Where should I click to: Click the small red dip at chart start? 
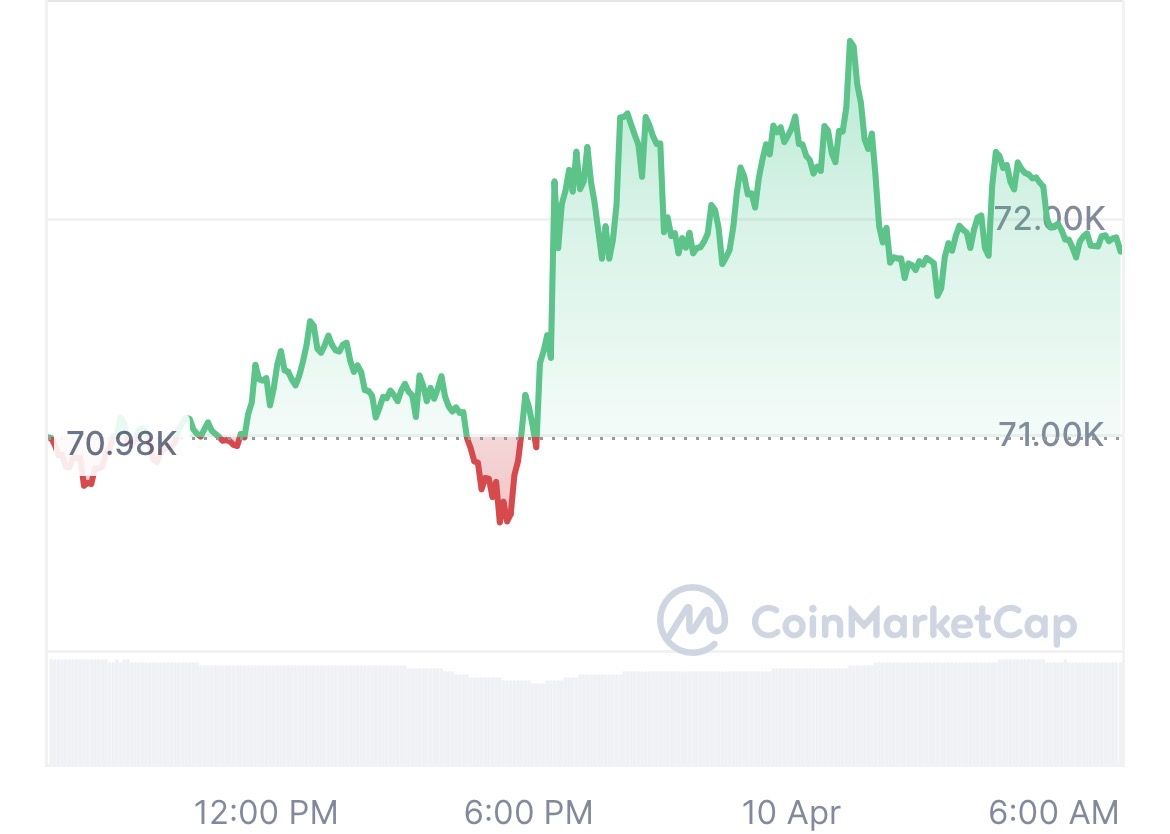[x=87, y=482]
